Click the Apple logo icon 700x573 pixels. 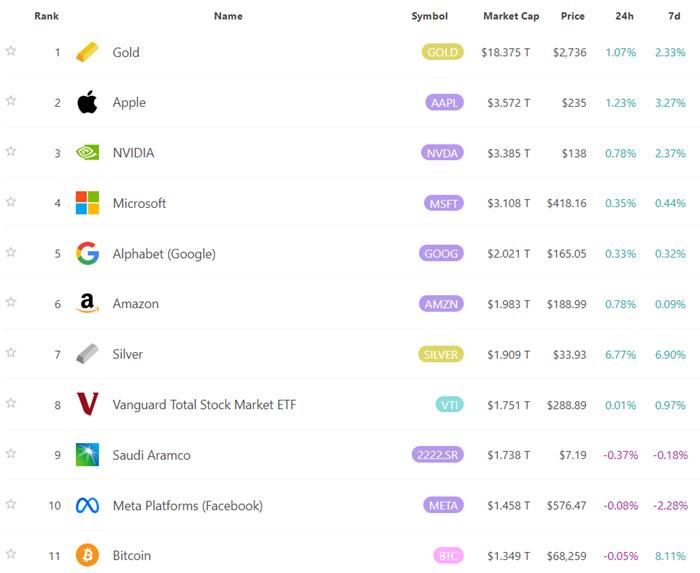click(88, 102)
